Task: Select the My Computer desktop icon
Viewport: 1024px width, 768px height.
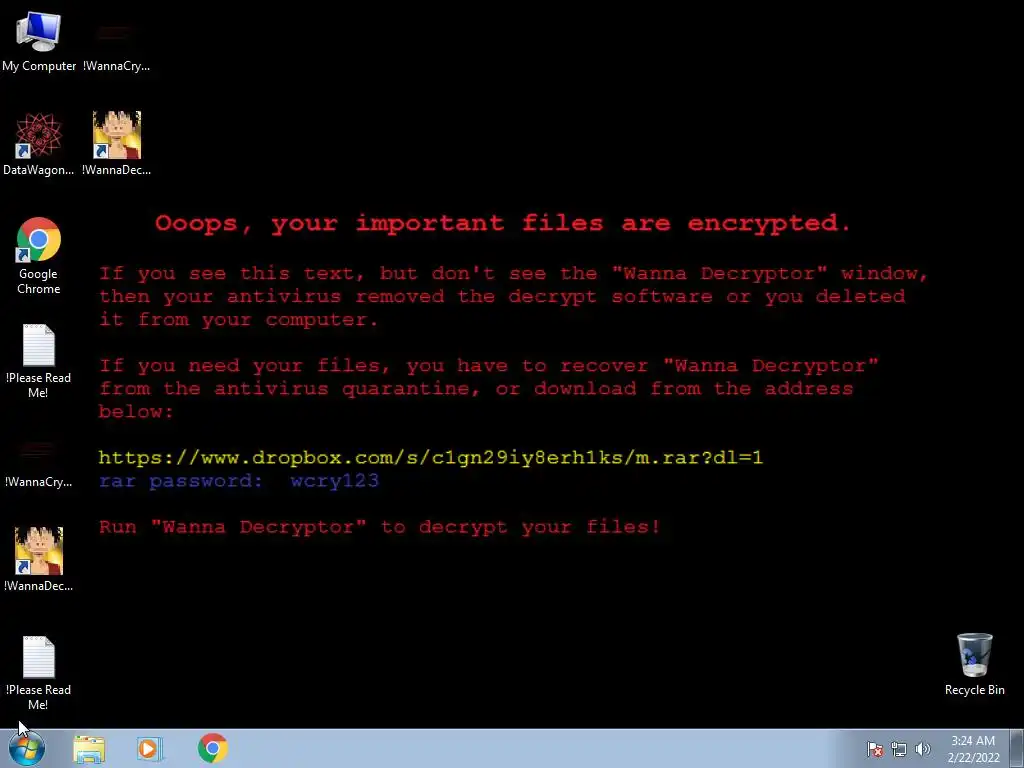Action: pyautogui.click(x=39, y=41)
